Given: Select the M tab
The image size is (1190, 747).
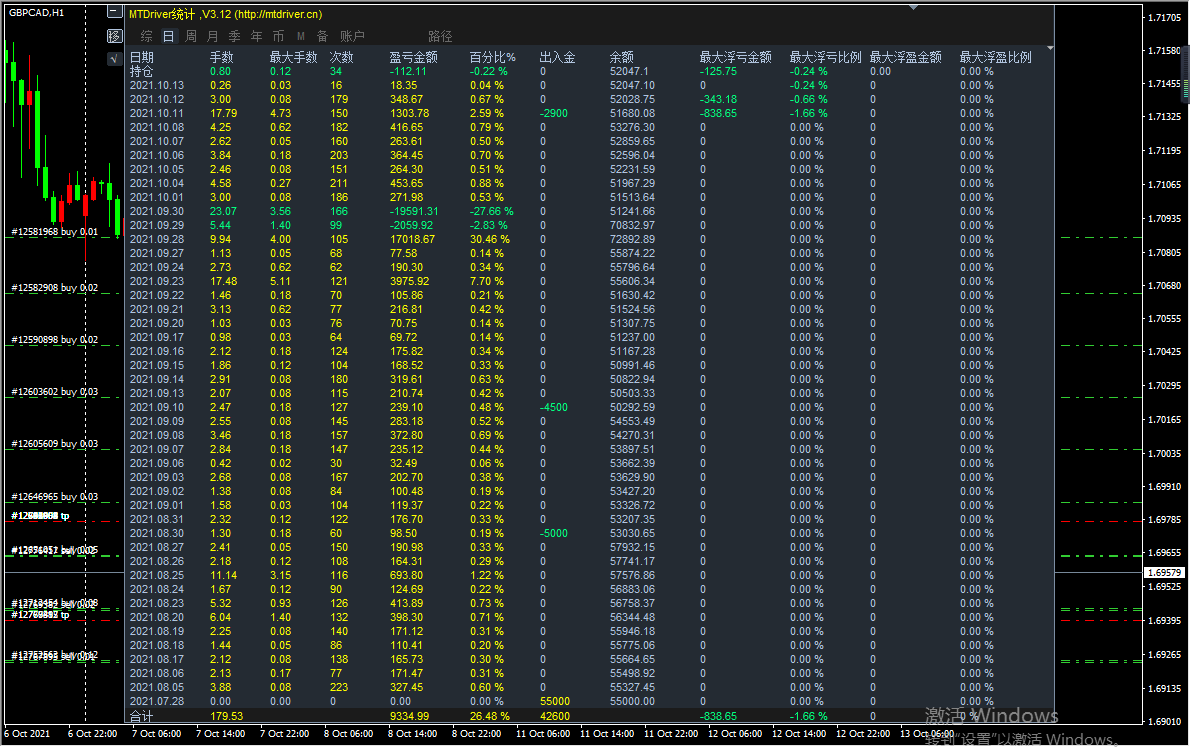Looking at the screenshot, I should (x=301, y=36).
